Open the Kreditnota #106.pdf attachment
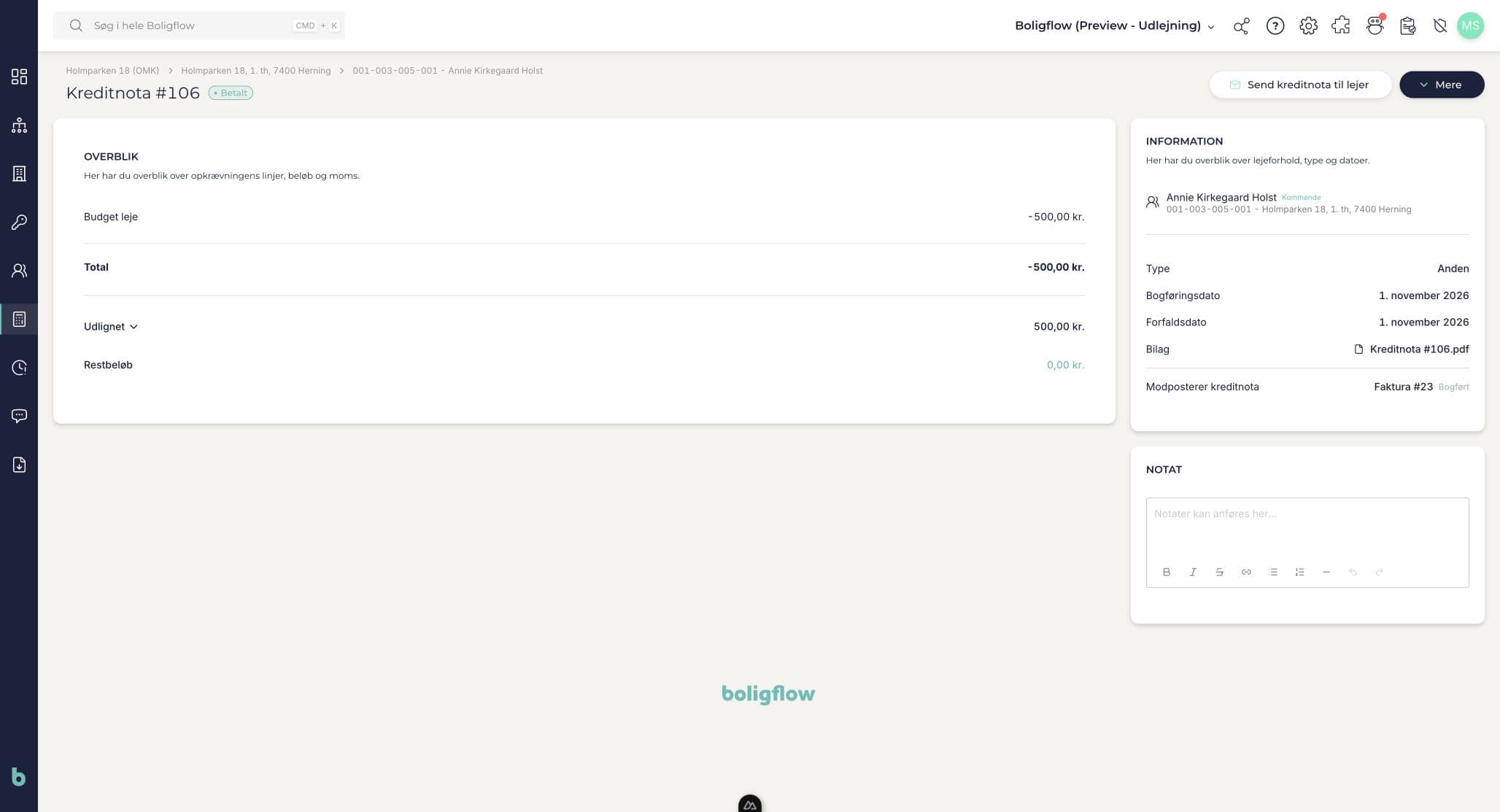This screenshot has width=1500, height=812. coord(1412,349)
